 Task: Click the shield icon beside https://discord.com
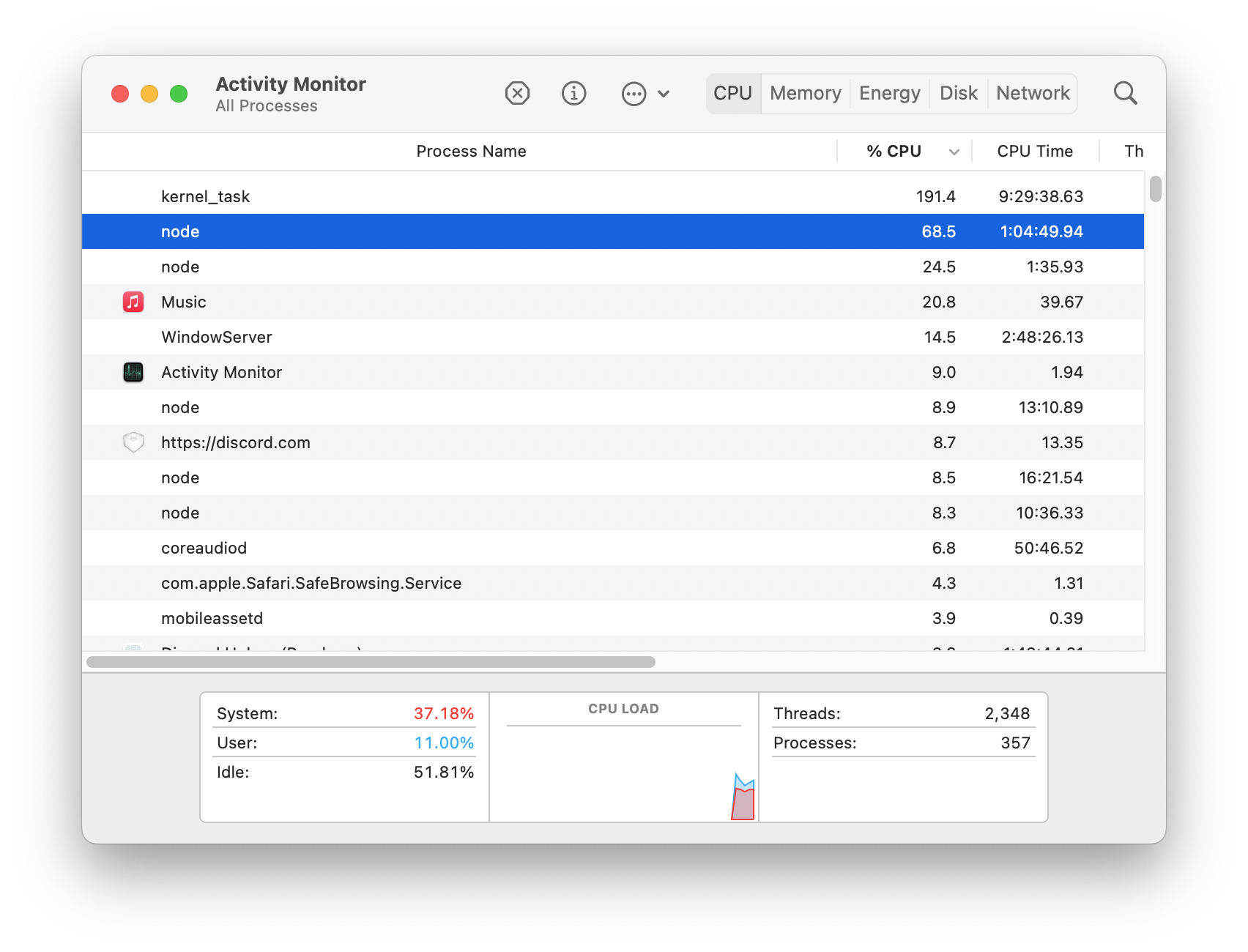[x=133, y=442]
